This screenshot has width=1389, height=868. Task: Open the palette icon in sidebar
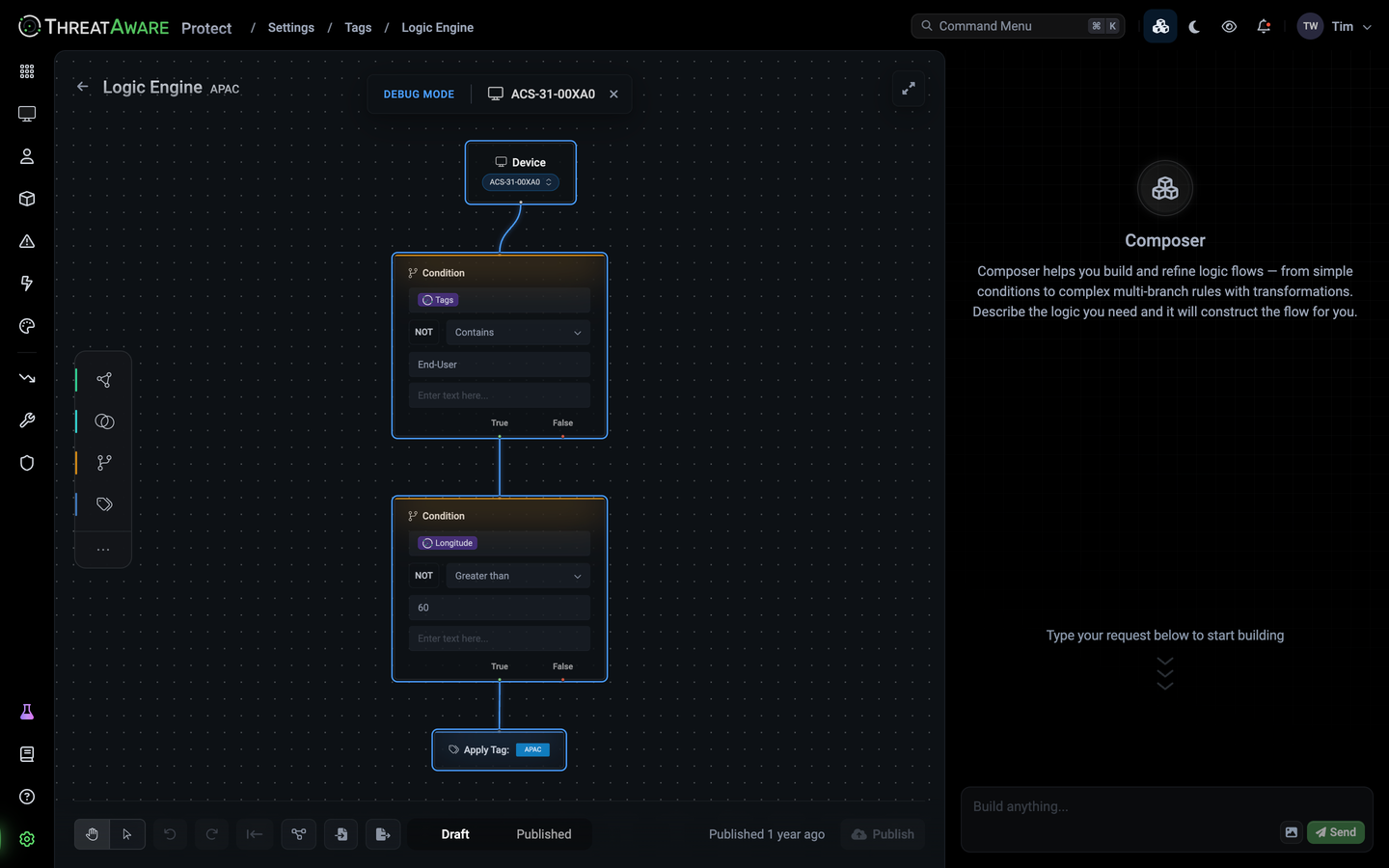(x=27, y=326)
